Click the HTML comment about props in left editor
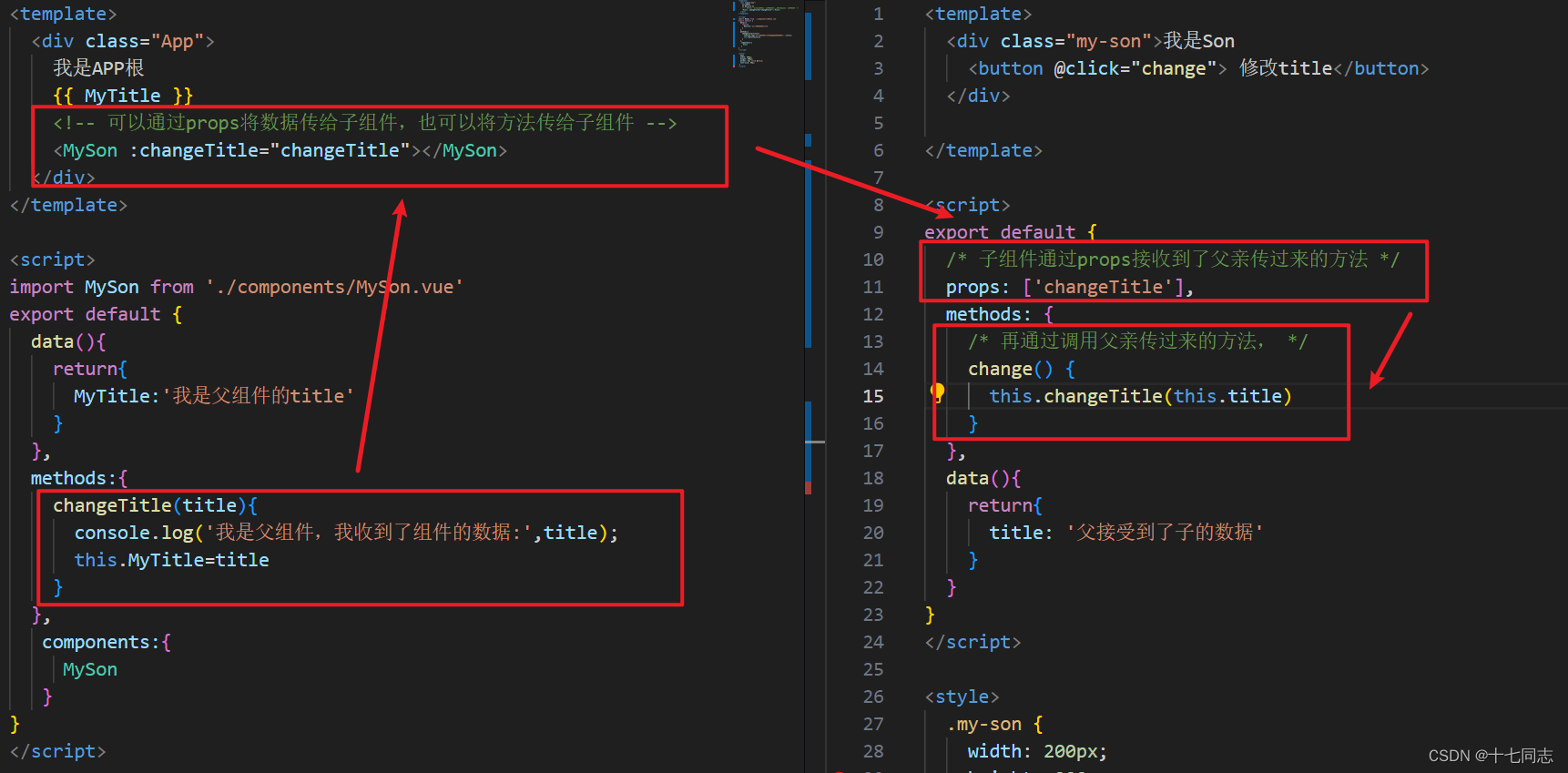The width and height of the screenshot is (1568, 773). pos(365,123)
